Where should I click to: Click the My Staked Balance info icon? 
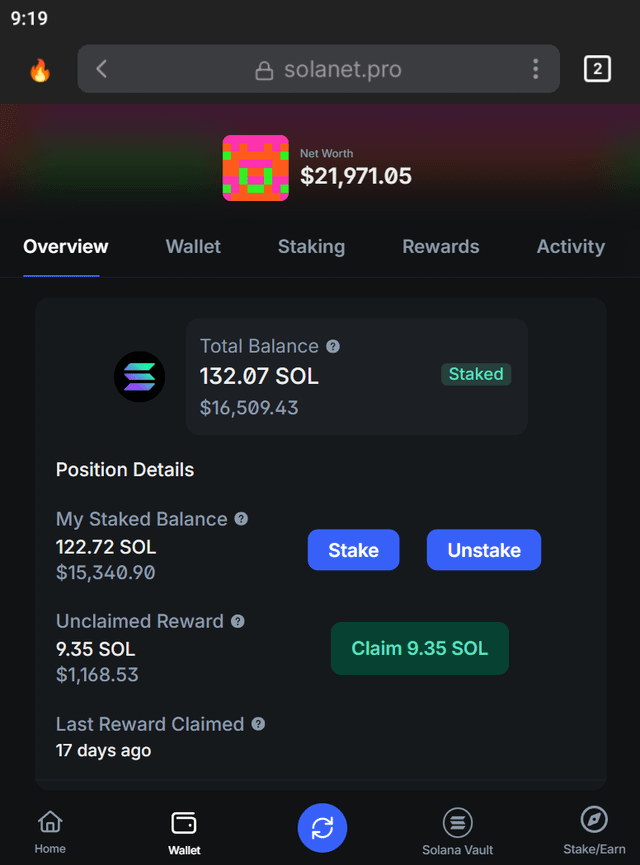(241, 519)
